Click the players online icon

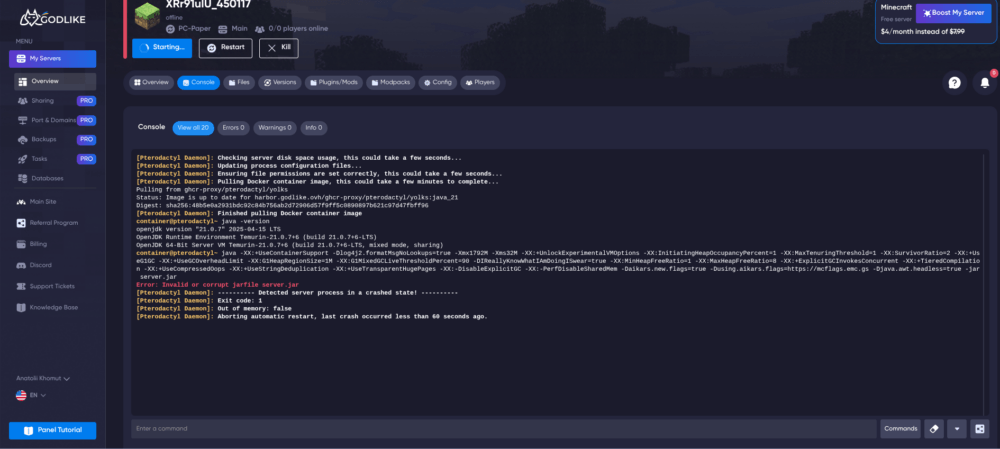260,29
